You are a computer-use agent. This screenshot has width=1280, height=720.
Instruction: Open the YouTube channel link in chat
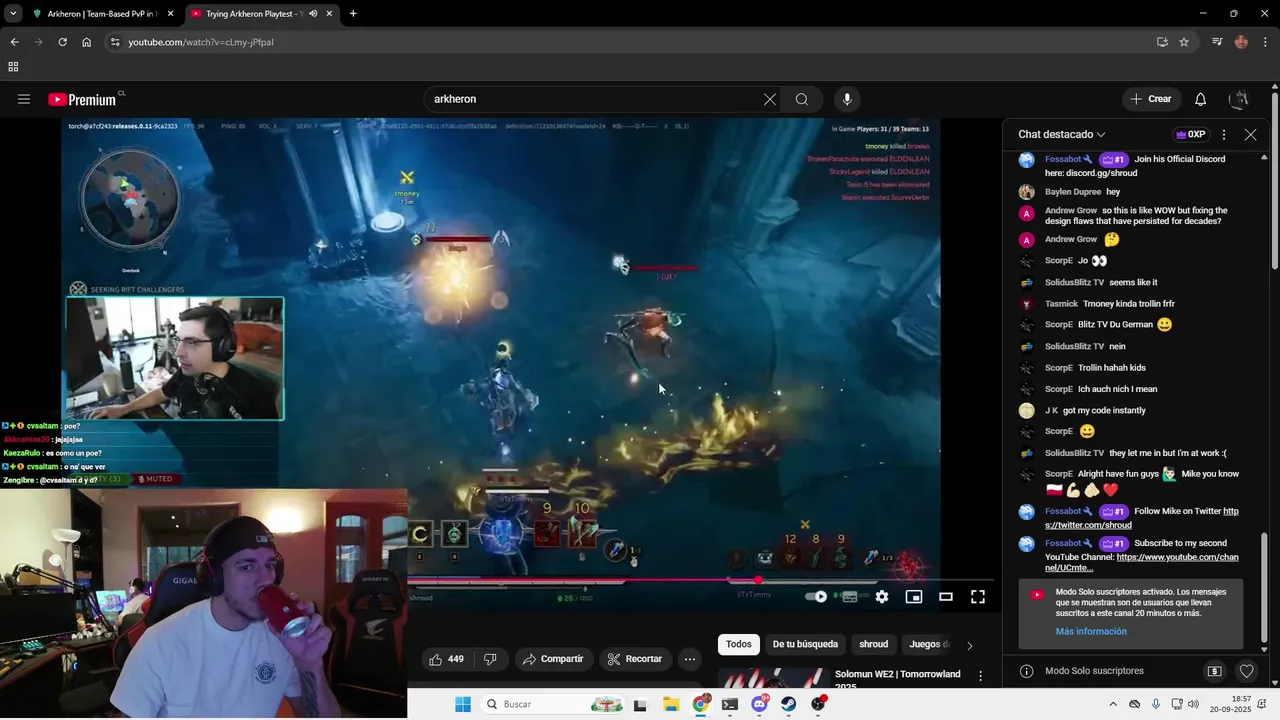1142,562
